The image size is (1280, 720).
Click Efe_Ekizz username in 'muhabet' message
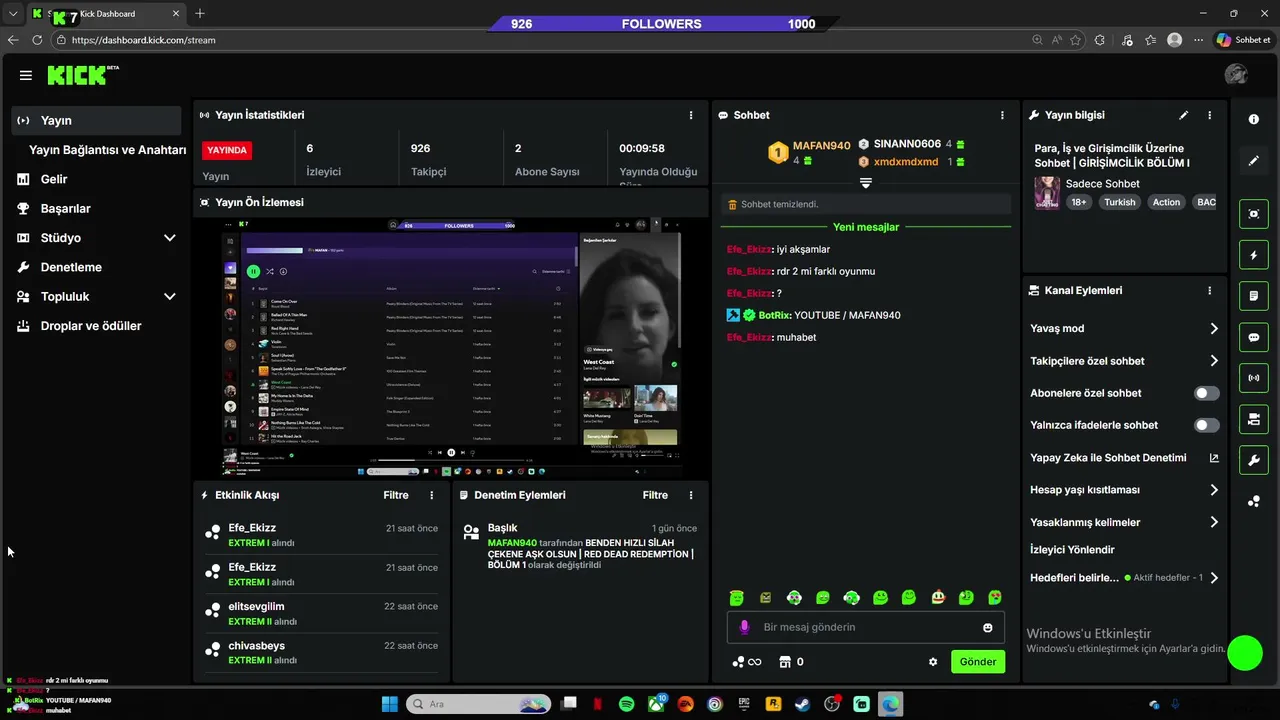tap(750, 337)
